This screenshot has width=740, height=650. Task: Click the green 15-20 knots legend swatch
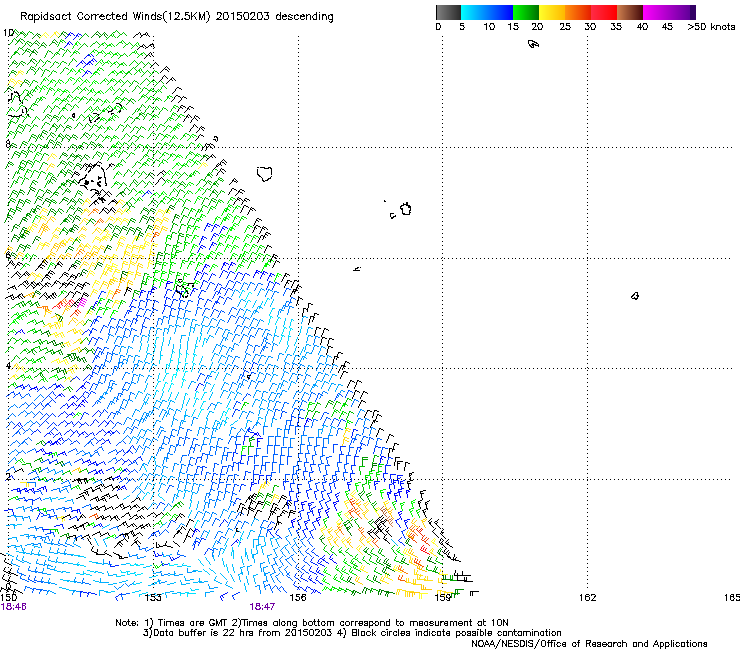pyautogui.click(x=525, y=12)
